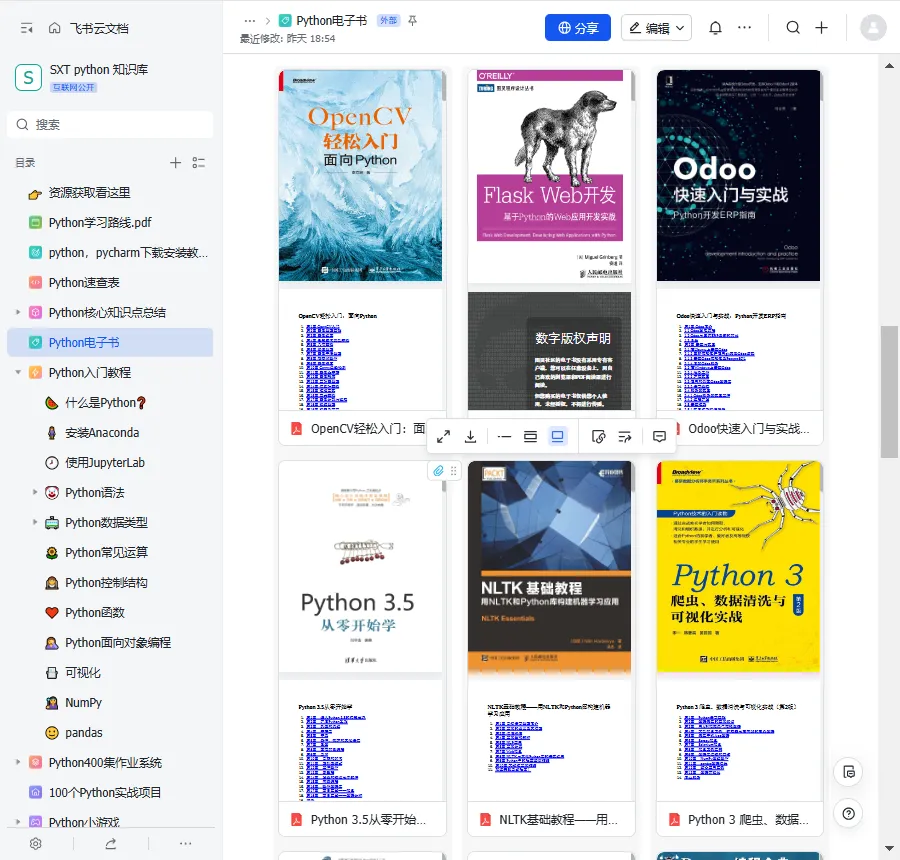Expand the Python语法 node
Image resolution: width=900 pixels, height=860 pixels.
tap(34, 493)
